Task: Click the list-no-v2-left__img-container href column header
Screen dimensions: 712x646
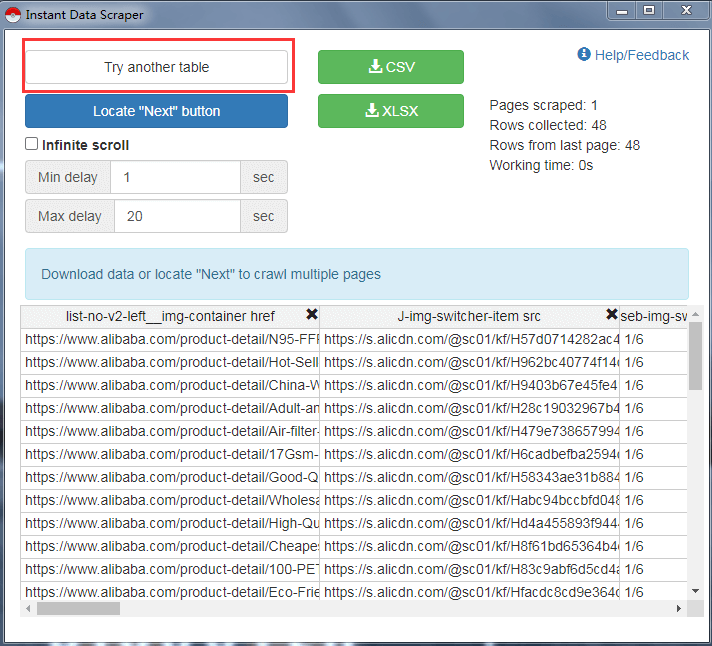Action: [170, 316]
